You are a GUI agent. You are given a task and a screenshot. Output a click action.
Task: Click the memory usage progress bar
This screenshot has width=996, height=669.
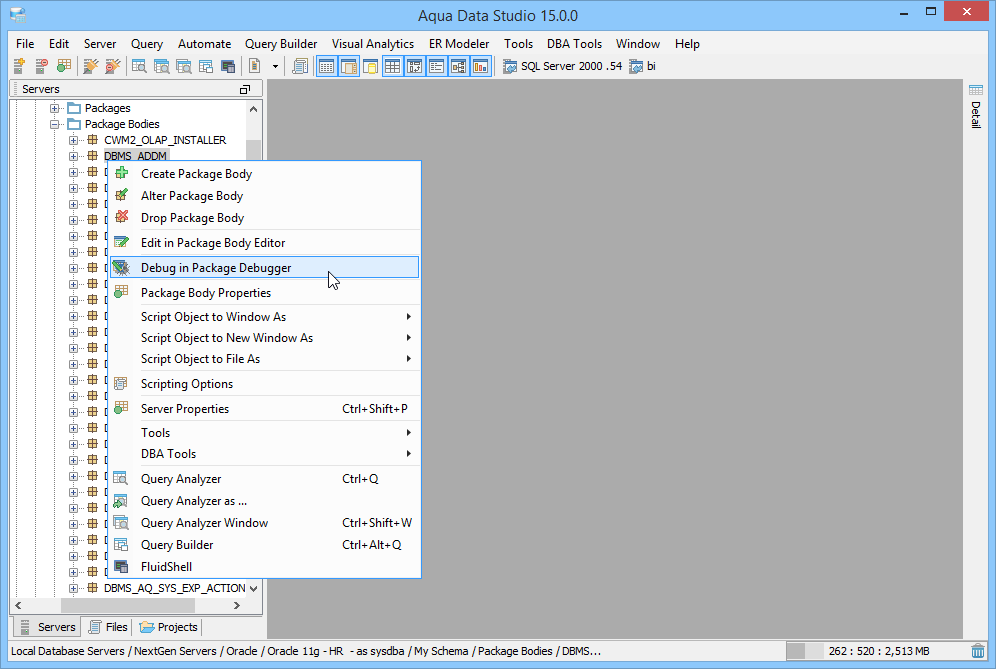[877, 651]
